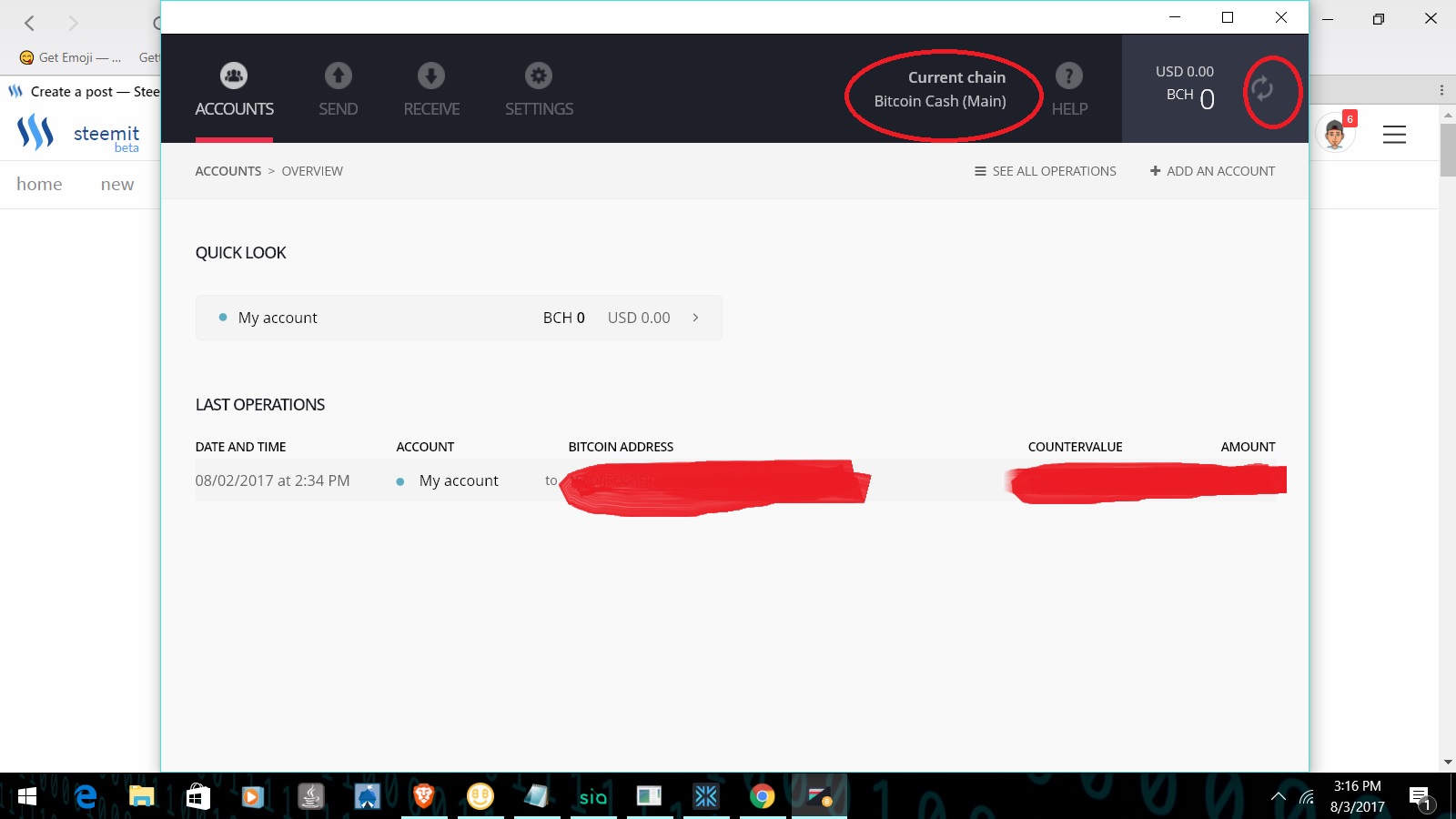The height and width of the screenshot is (819, 1456).
Task: Open the Help section
Action: (1069, 90)
